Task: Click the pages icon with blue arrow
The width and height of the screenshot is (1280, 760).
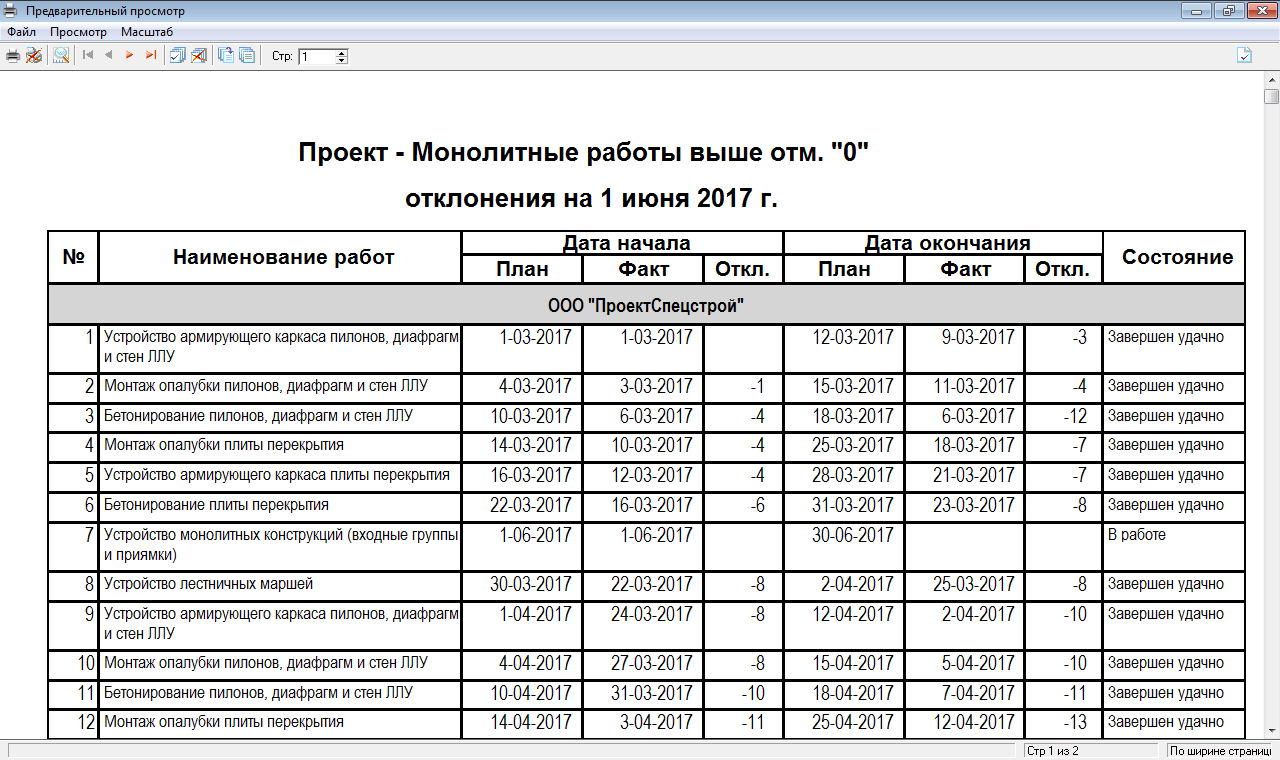Action: (226, 56)
